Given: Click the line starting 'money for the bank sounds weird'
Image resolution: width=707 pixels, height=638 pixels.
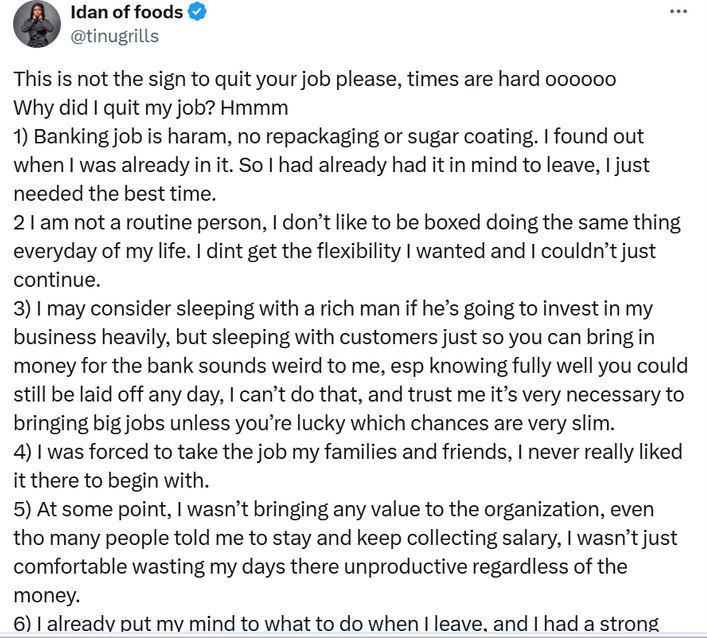Looking at the screenshot, I should pyautogui.click(x=350, y=366).
